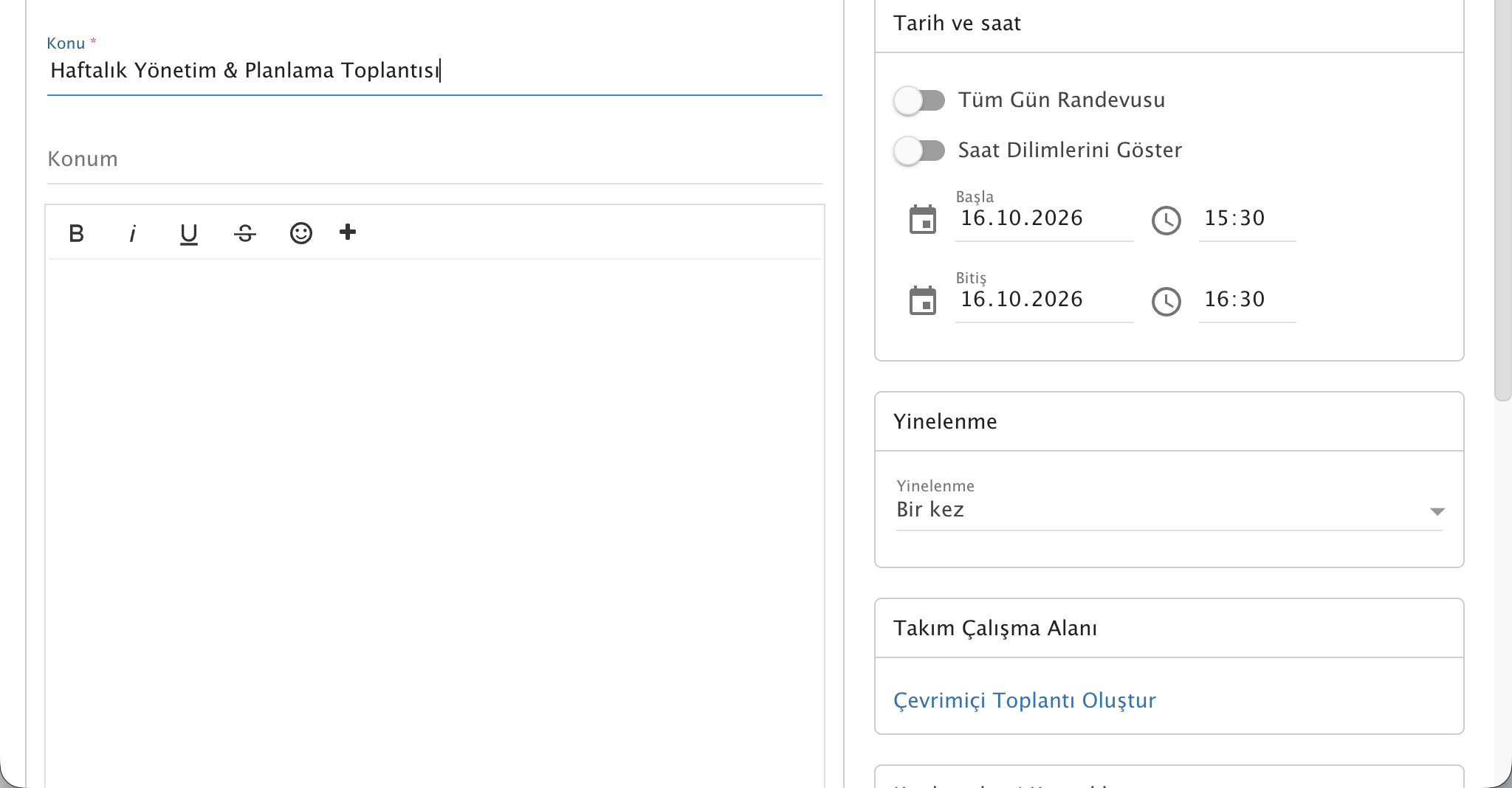
Task: Focus the Konu subject field
Action: [x=434, y=71]
